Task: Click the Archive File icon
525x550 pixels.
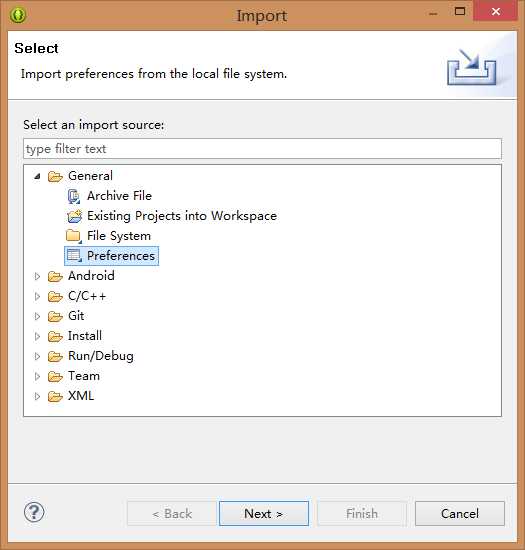Action: [74, 196]
